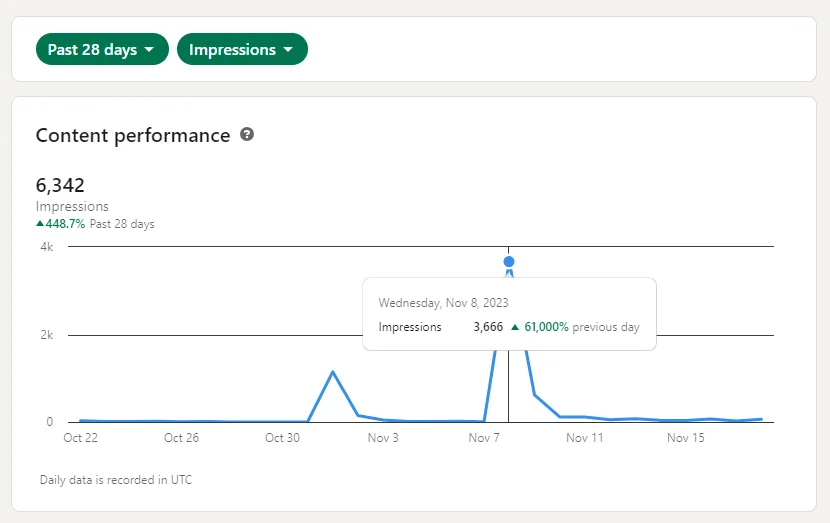Viewport: 830px width, 523px height.
Task: Click the help icon beside Content performance
Action: click(247, 134)
